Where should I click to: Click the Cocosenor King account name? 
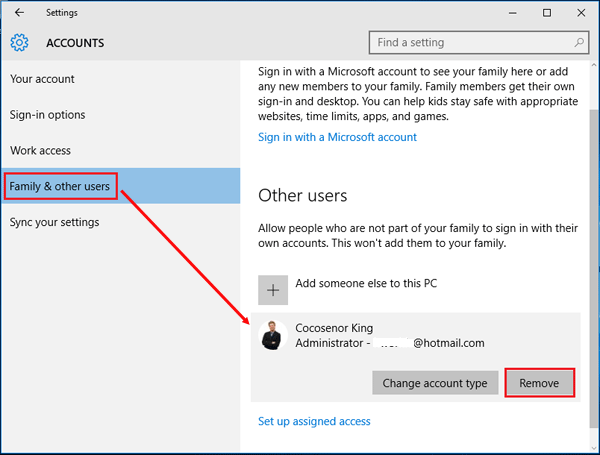(x=334, y=328)
